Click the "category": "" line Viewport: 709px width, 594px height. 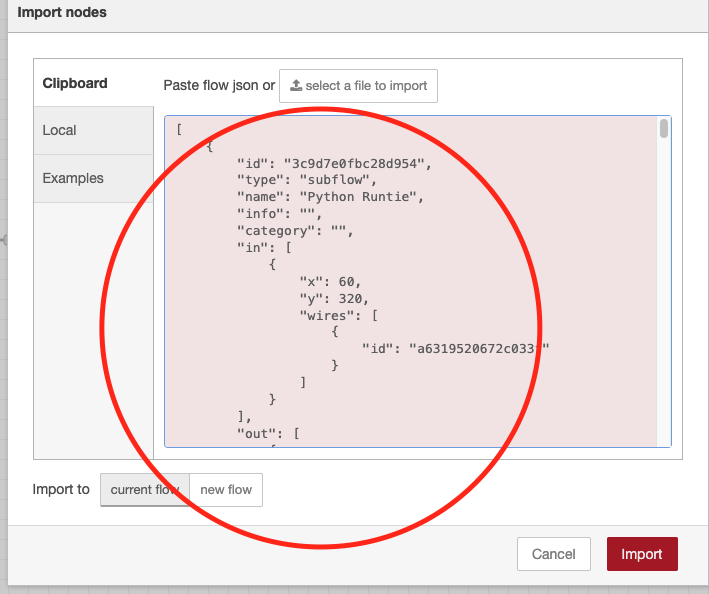(295, 231)
